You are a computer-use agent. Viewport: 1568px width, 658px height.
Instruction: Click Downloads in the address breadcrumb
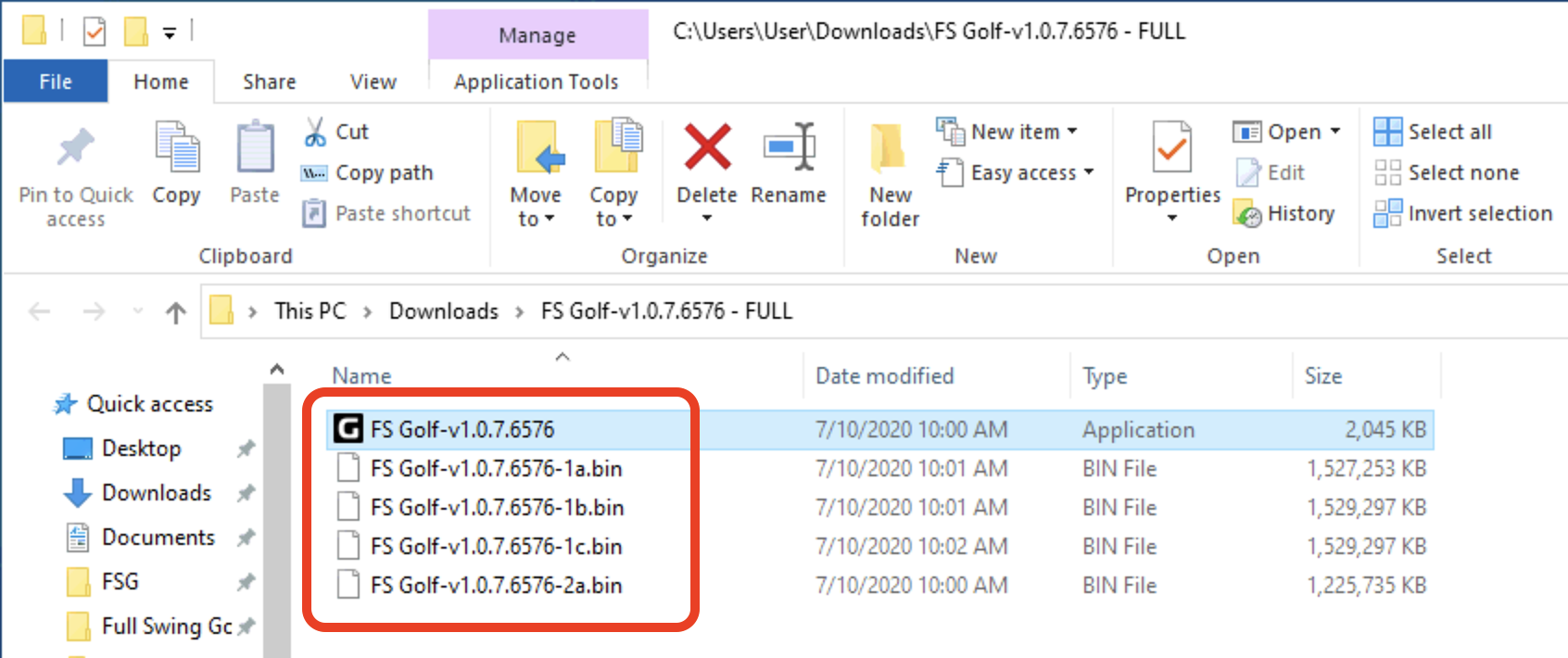(x=444, y=311)
